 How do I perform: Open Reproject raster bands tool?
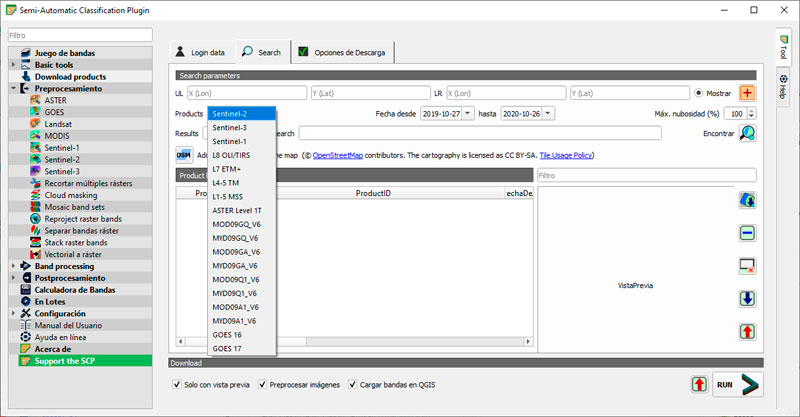(83, 218)
